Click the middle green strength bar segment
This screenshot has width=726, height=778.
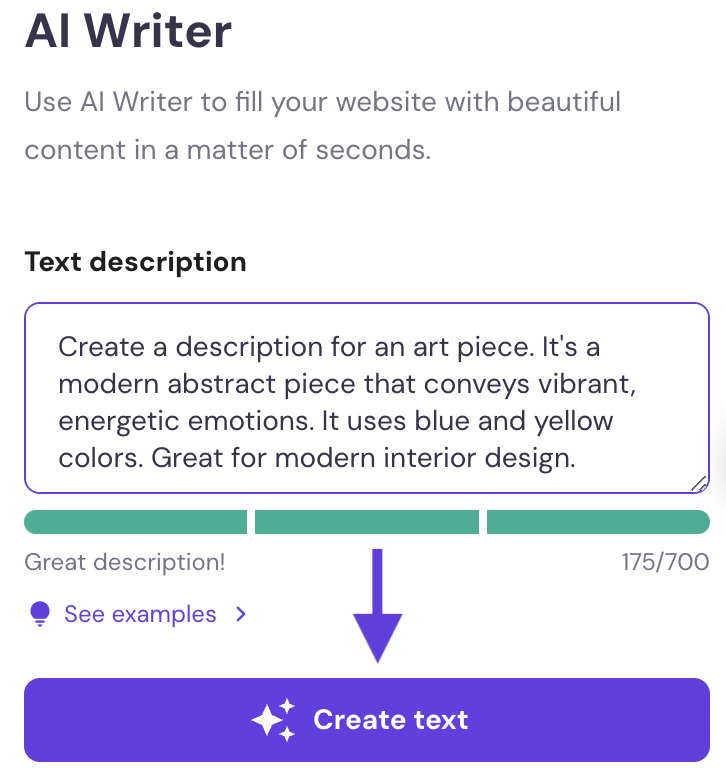367,522
